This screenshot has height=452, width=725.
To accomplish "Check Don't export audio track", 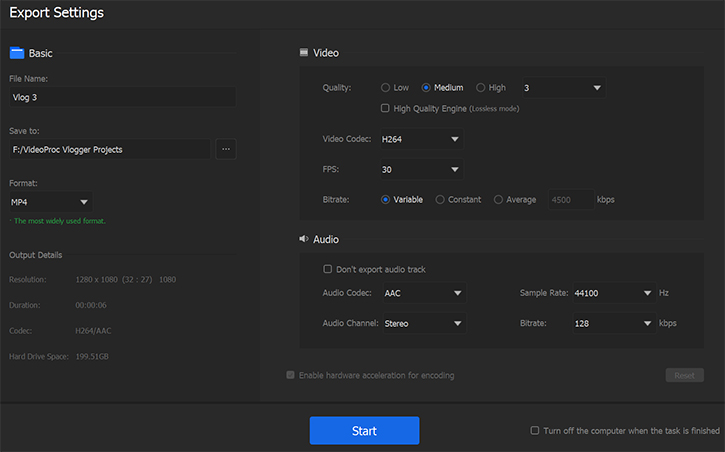I will [328, 269].
